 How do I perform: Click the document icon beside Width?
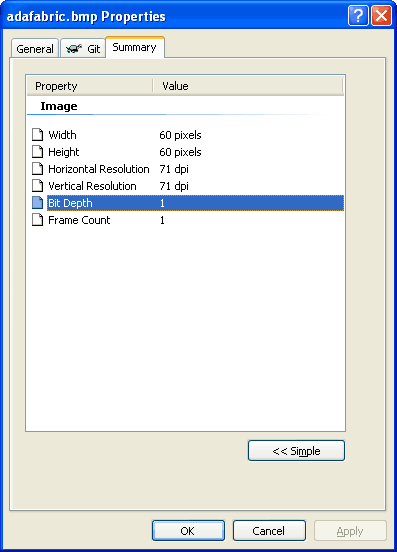(38, 134)
